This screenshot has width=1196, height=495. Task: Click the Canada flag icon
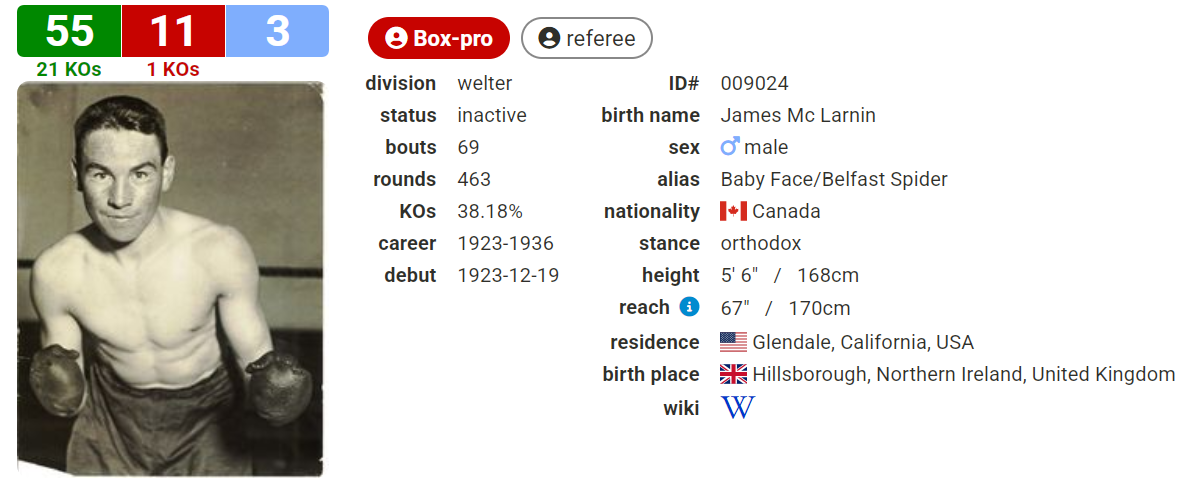pos(733,211)
